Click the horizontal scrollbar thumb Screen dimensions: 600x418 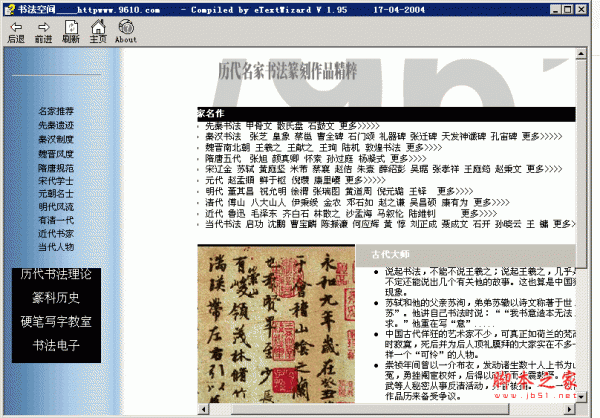pyautogui.click(x=370, y=409)
